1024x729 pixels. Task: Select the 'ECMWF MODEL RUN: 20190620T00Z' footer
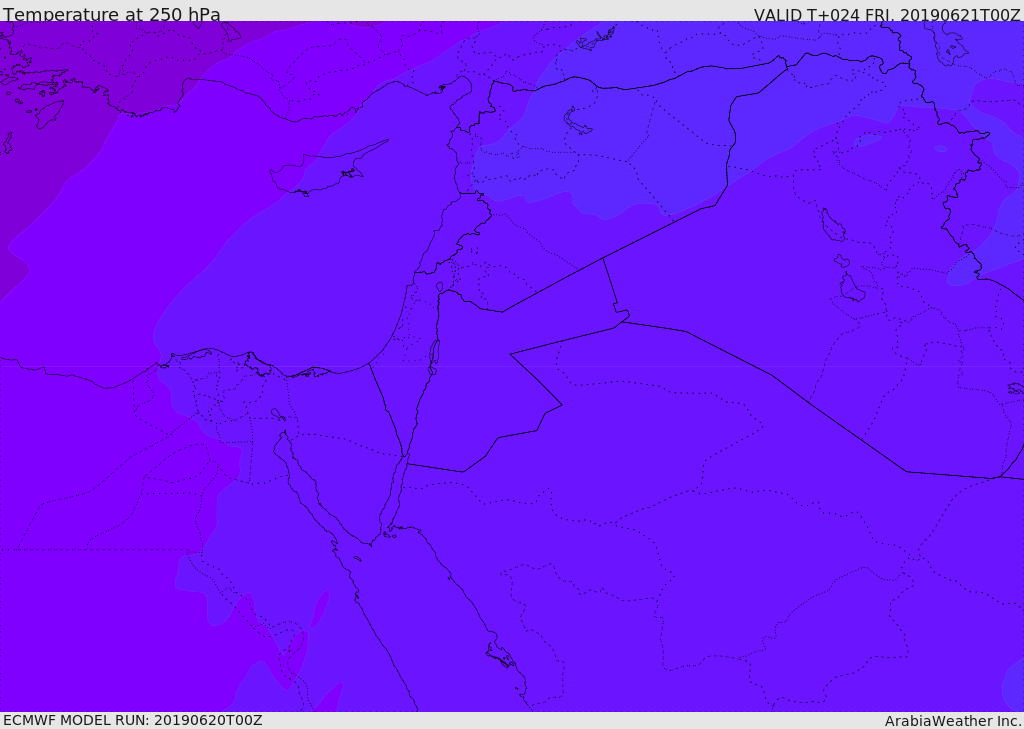133,720
